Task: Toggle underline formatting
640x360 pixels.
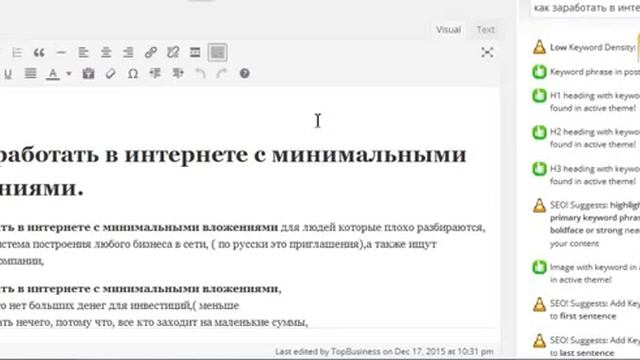Action: pos(8,74)
